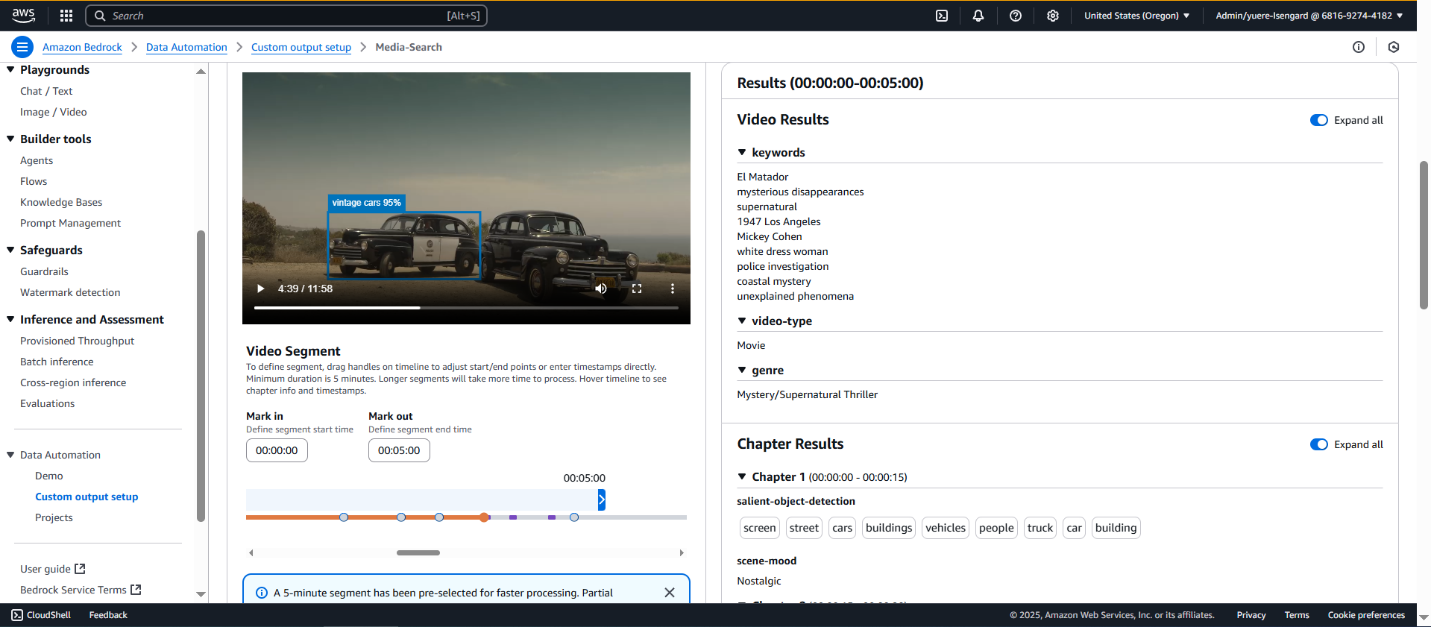Open CloudShell icon in top bar
This screenshot has height=627, width=1431.
[x=941, y=16]
